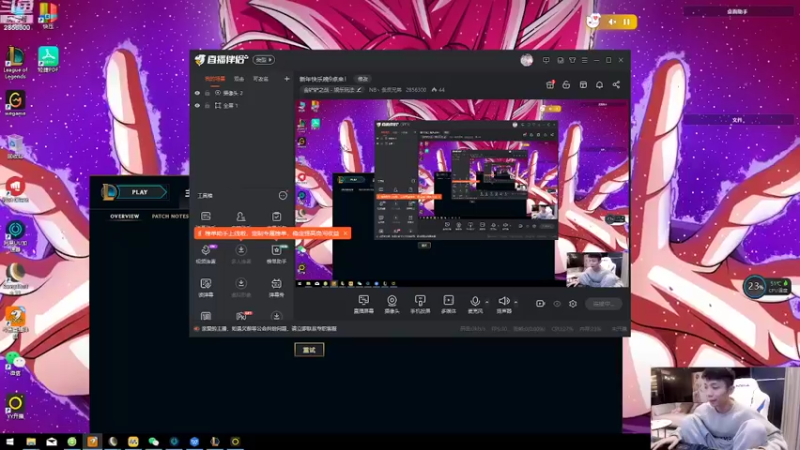Open streaming settings gear icon
Screen dimensions: 800x450
573,304
